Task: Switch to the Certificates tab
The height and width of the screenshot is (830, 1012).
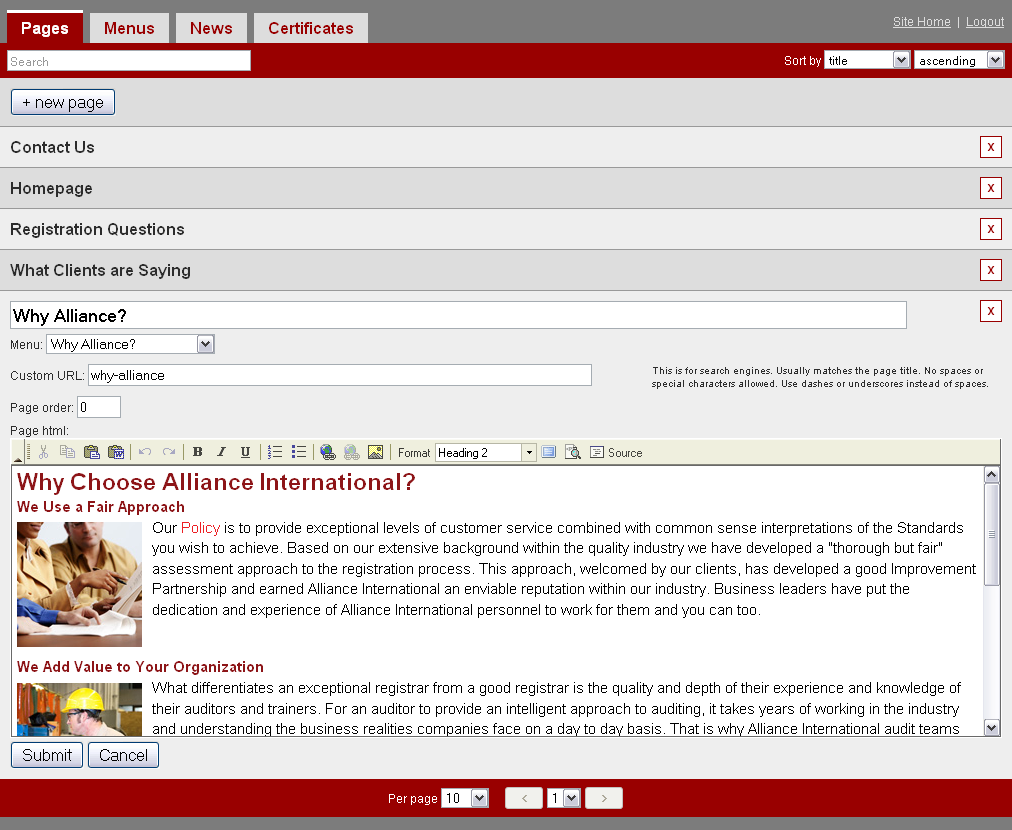Action: click(310, 28)
